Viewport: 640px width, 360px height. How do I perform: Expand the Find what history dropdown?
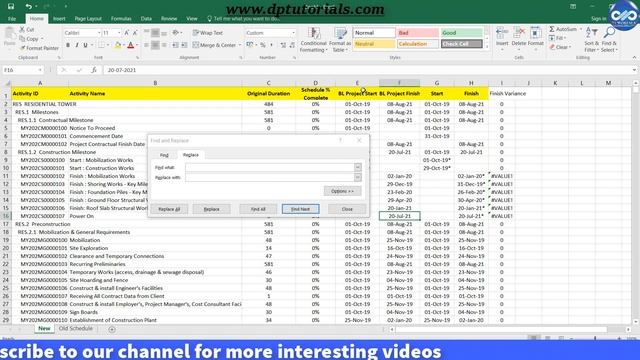358,167
